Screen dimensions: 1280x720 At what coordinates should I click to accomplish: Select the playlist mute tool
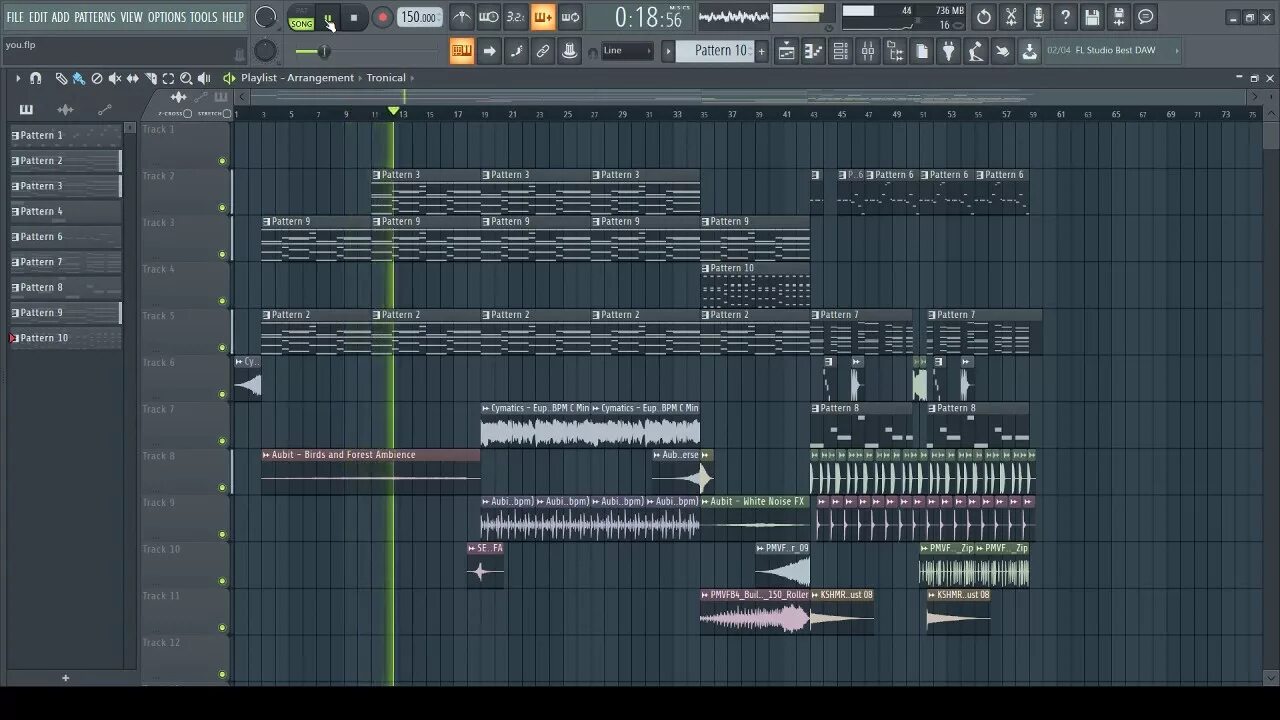(x=114, y=78)
